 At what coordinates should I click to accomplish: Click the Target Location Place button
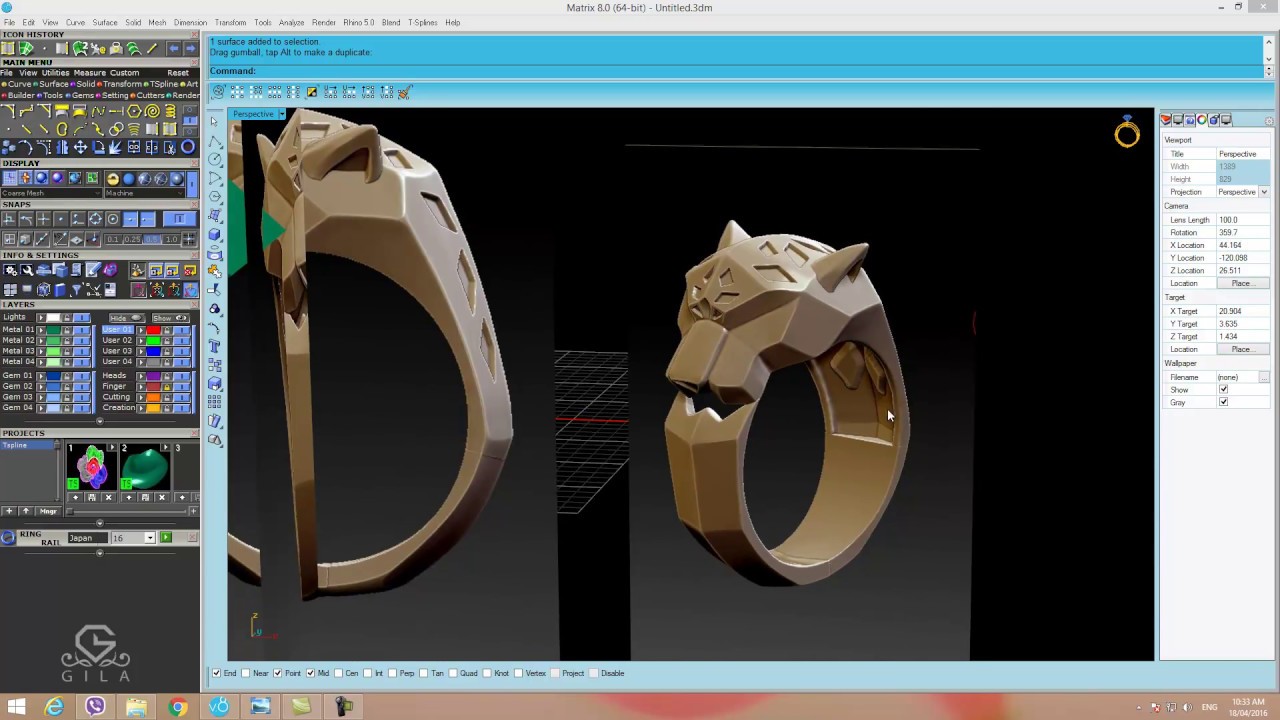(1241, 349)
